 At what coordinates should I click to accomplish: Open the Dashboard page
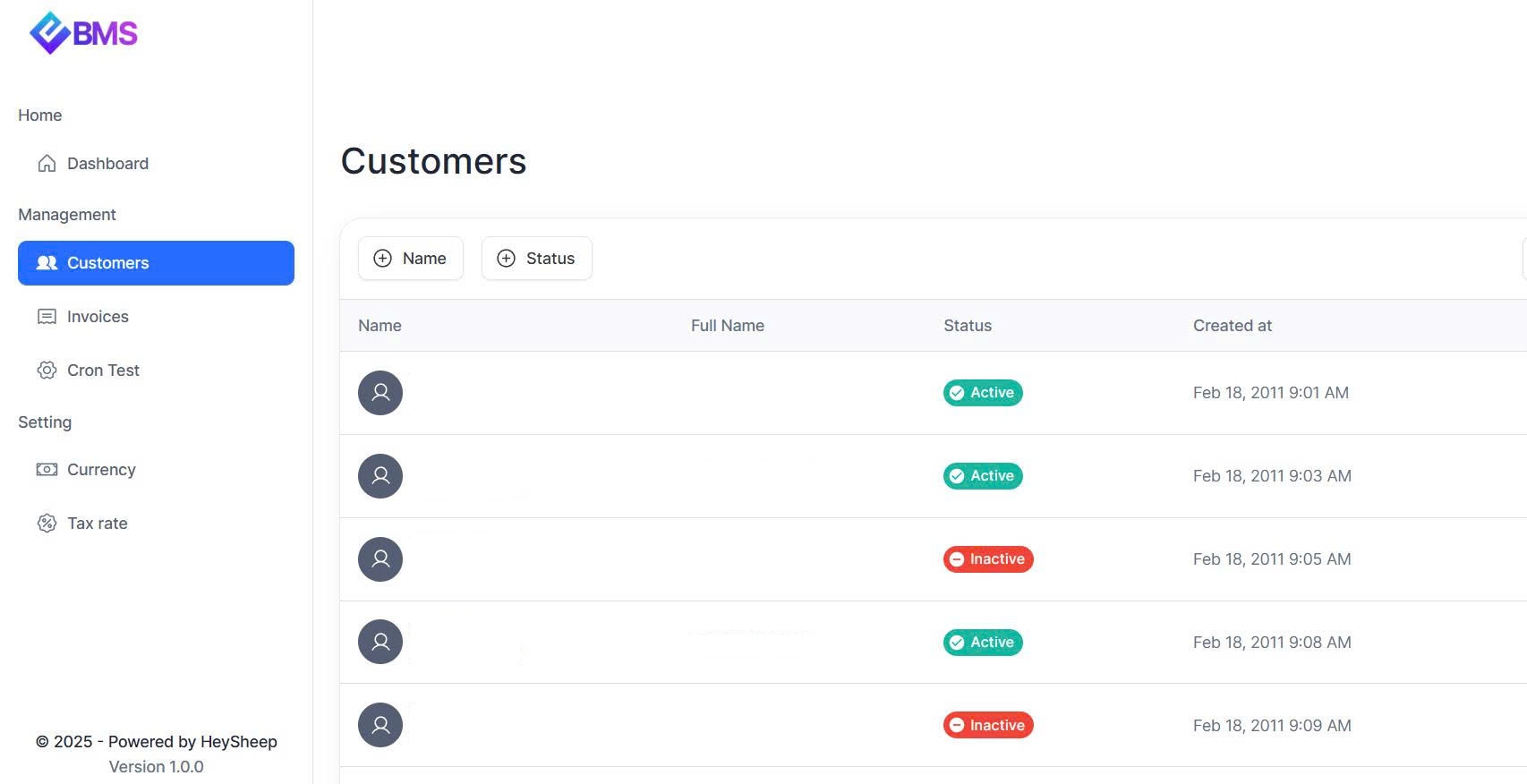pyautogui.click(x=107, y=164)
